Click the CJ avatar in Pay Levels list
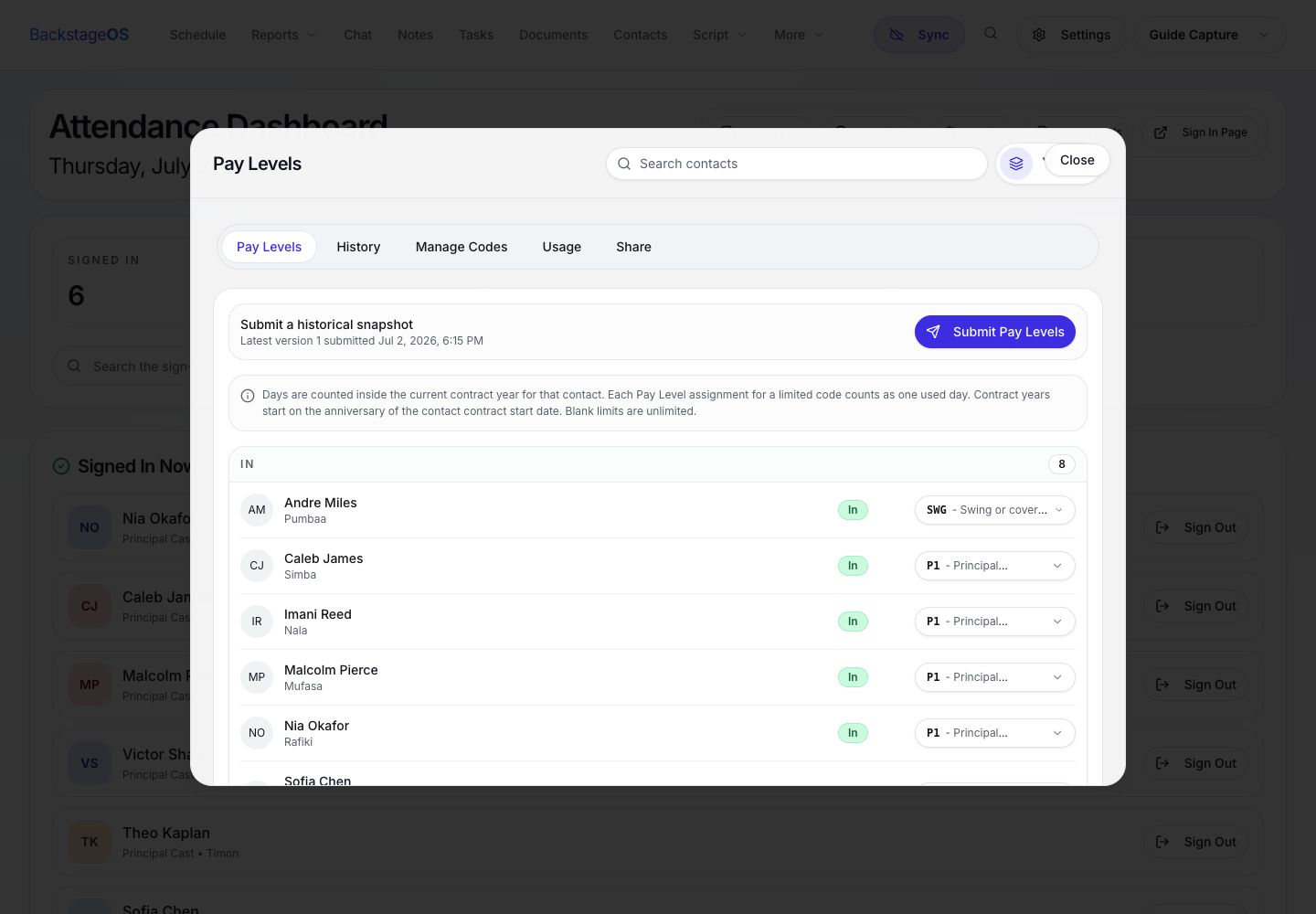This screenshot has height=914, width=1316. pos(257,566)
